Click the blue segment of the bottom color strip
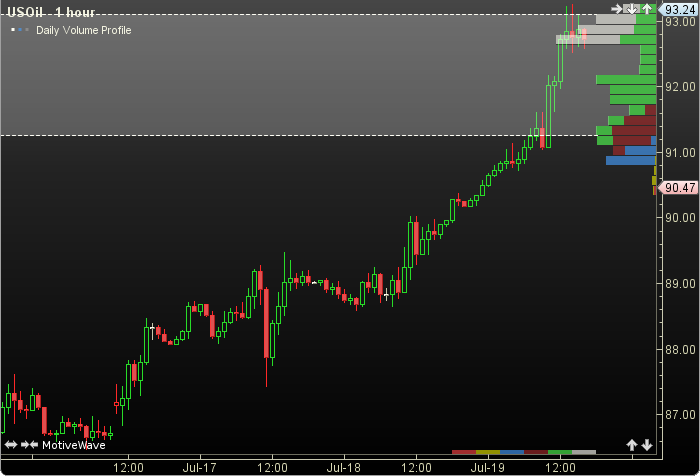This screenshot has width=700, height=476. [512, 452]
